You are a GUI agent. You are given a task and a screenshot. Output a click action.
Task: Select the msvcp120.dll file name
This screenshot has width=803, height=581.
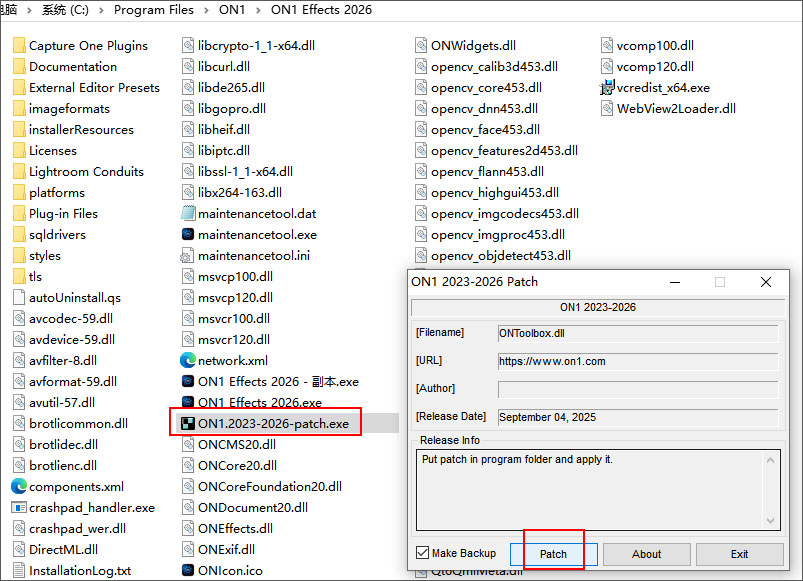[235, 297]
